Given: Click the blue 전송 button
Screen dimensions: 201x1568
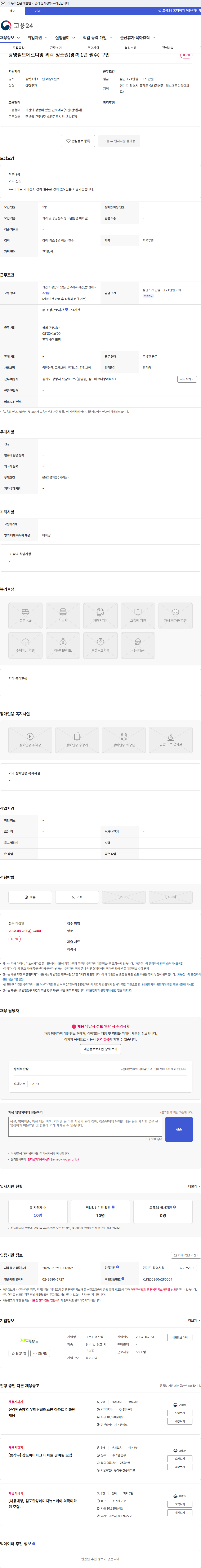Looking at the screenshot, I should point(179,1129).
